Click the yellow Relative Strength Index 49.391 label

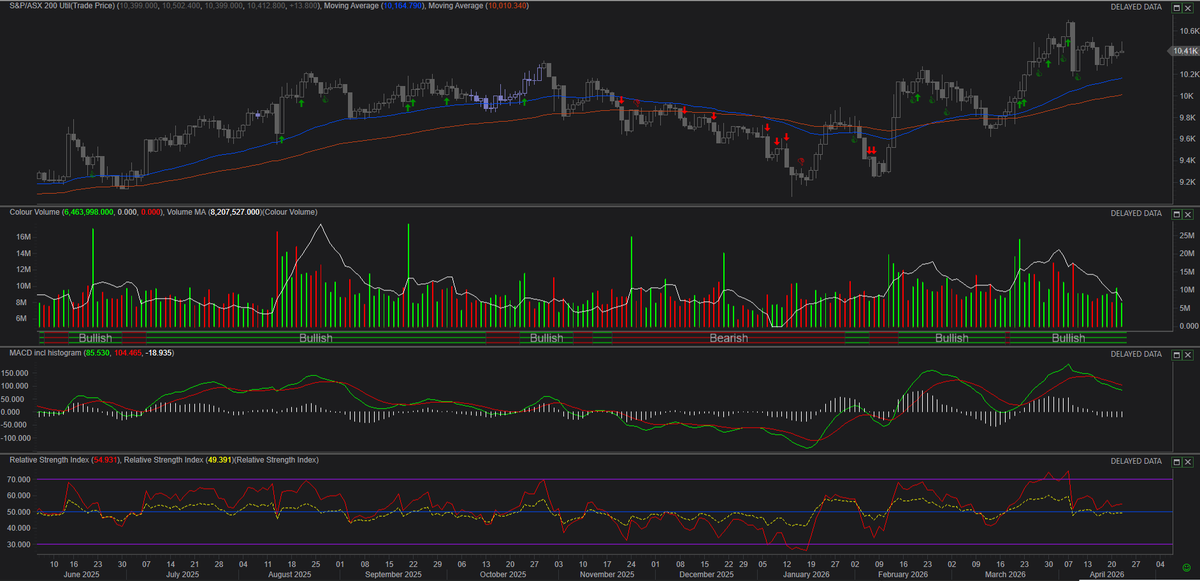pos(179,460)
